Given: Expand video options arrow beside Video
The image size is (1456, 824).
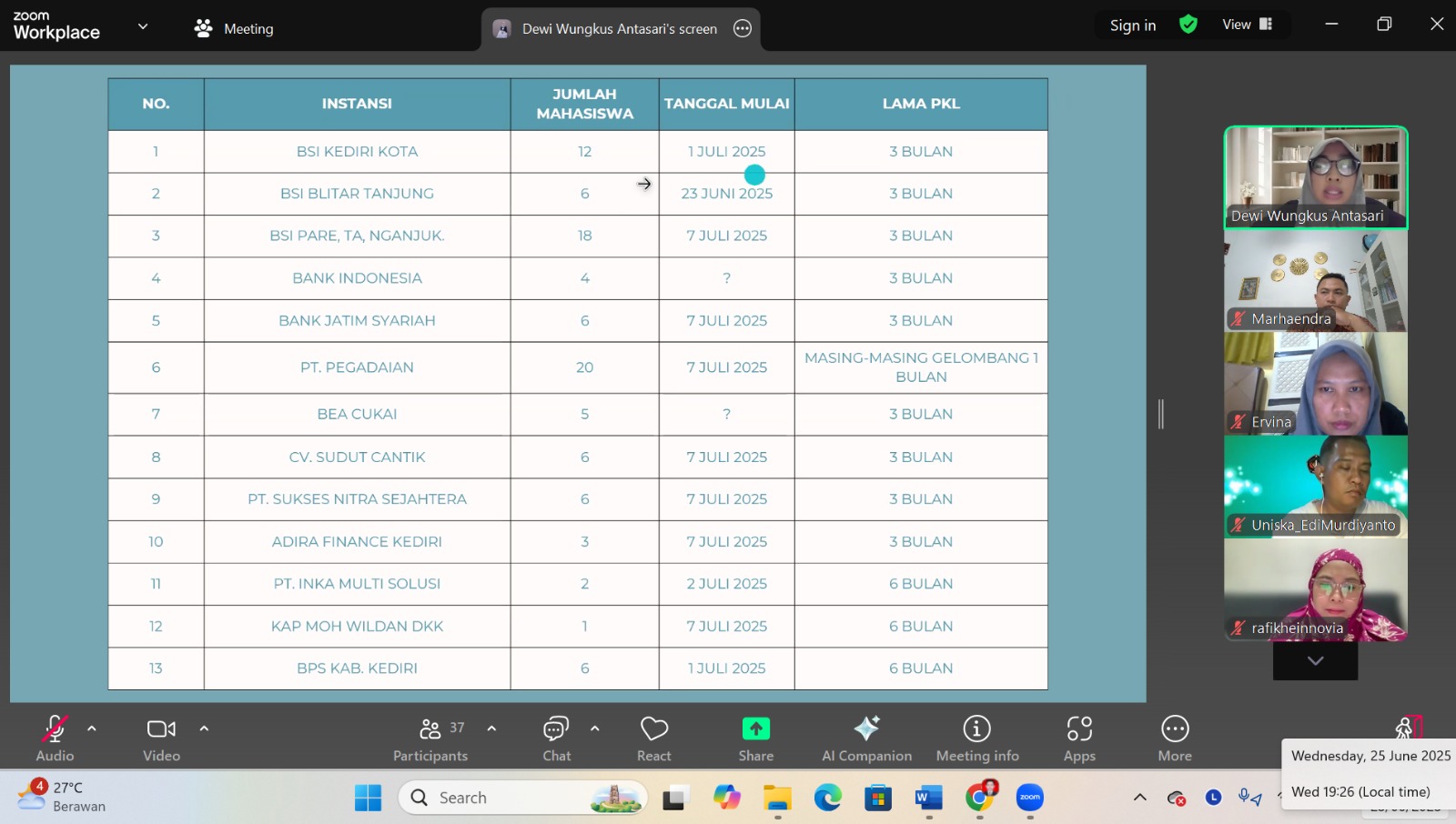Looking at the screenshot, I should click(x=204, y=729).
